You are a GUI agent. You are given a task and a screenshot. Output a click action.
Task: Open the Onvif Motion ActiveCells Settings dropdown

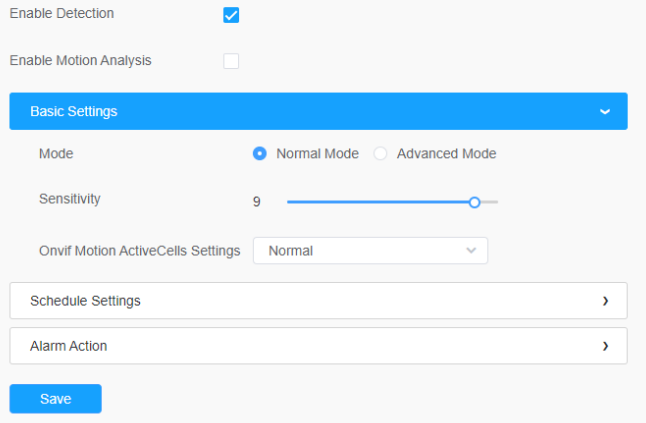point(370,251)
